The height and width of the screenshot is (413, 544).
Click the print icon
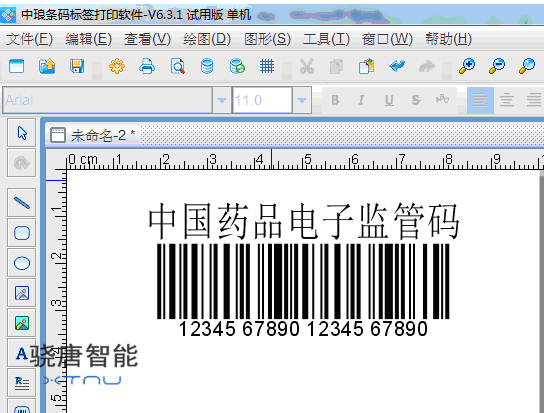(147, 66)
